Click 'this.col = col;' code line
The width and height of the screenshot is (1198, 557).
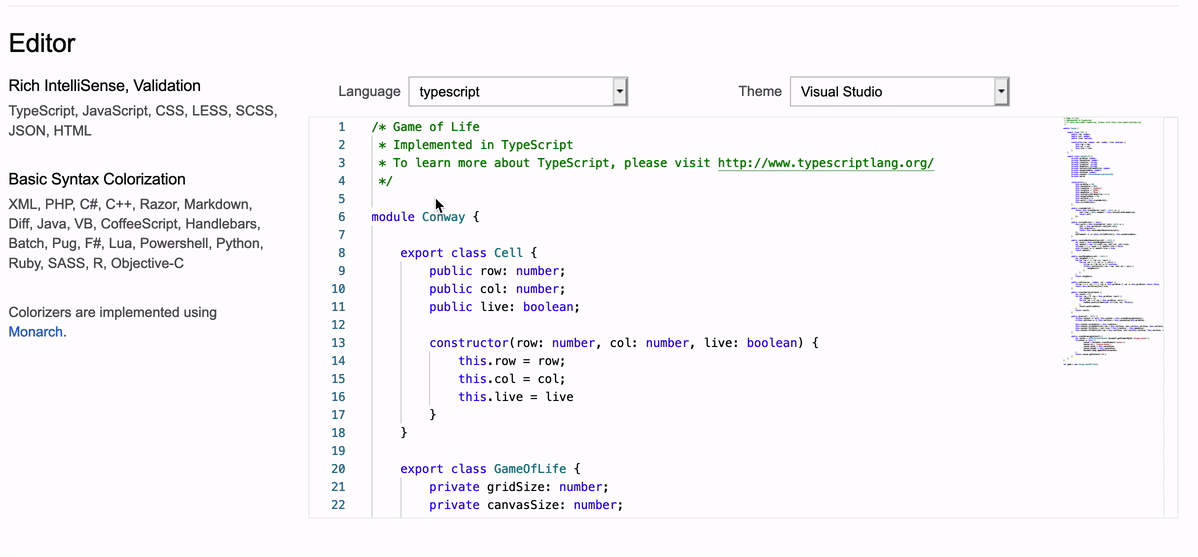512,379
